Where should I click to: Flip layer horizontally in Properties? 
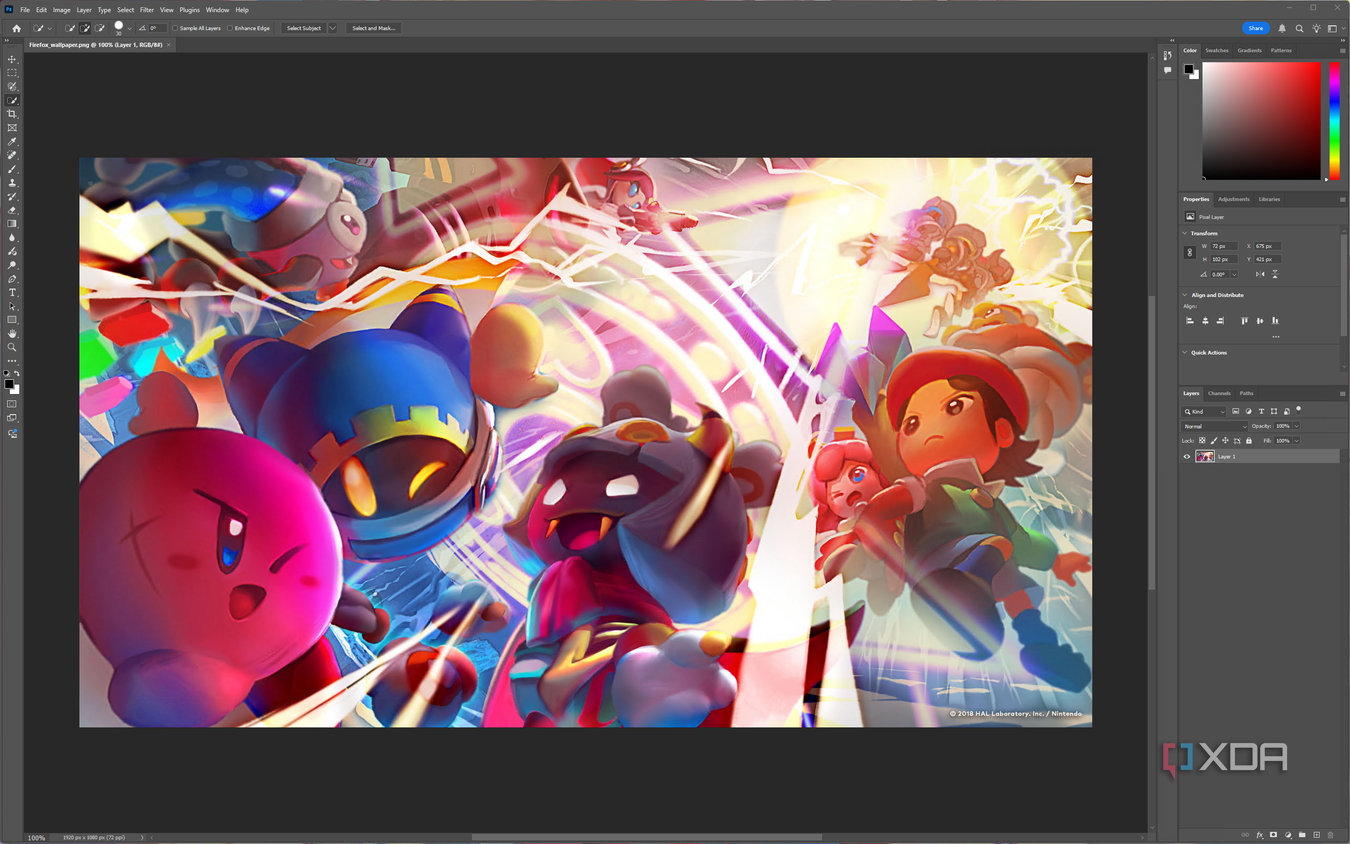tap(1260, 274)
